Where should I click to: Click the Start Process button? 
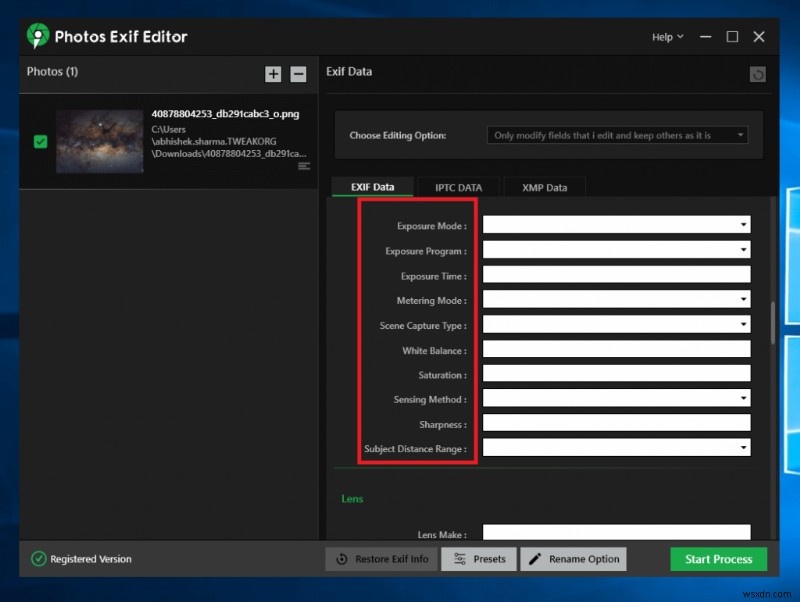click(x=718, y=559)
